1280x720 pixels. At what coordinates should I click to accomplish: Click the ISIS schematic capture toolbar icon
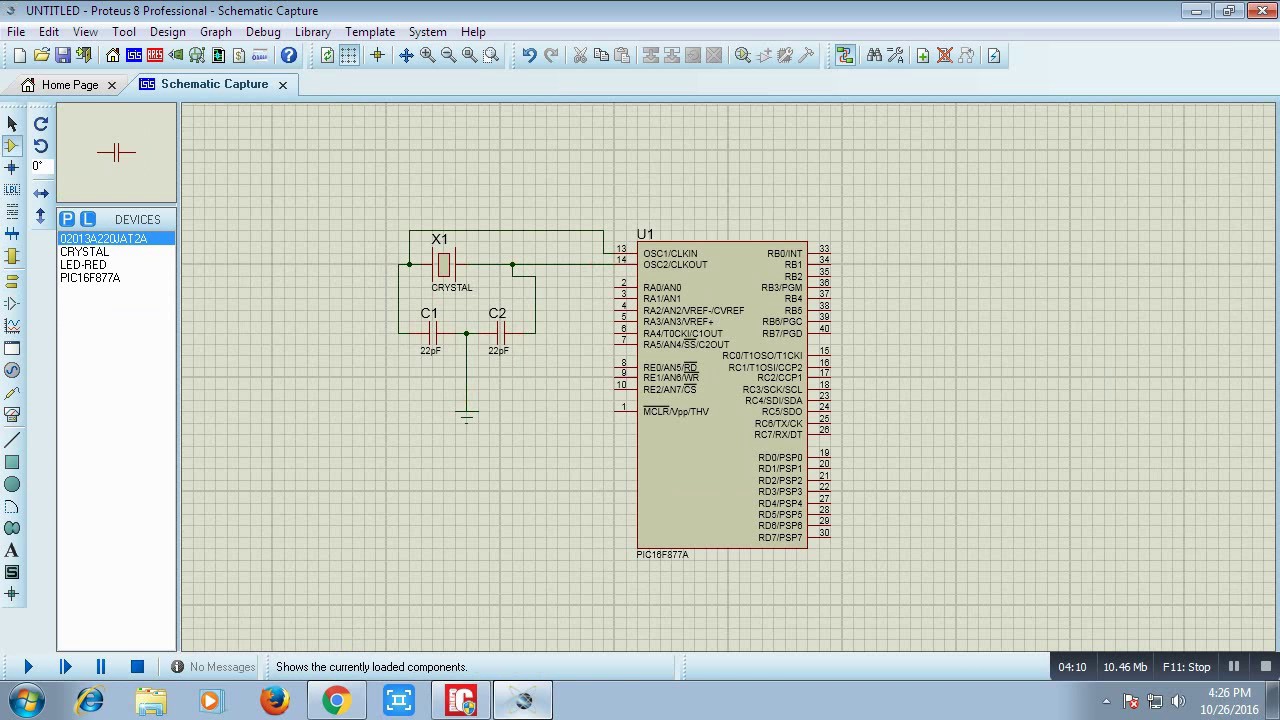pyautogui.click(x=133, y=55)
